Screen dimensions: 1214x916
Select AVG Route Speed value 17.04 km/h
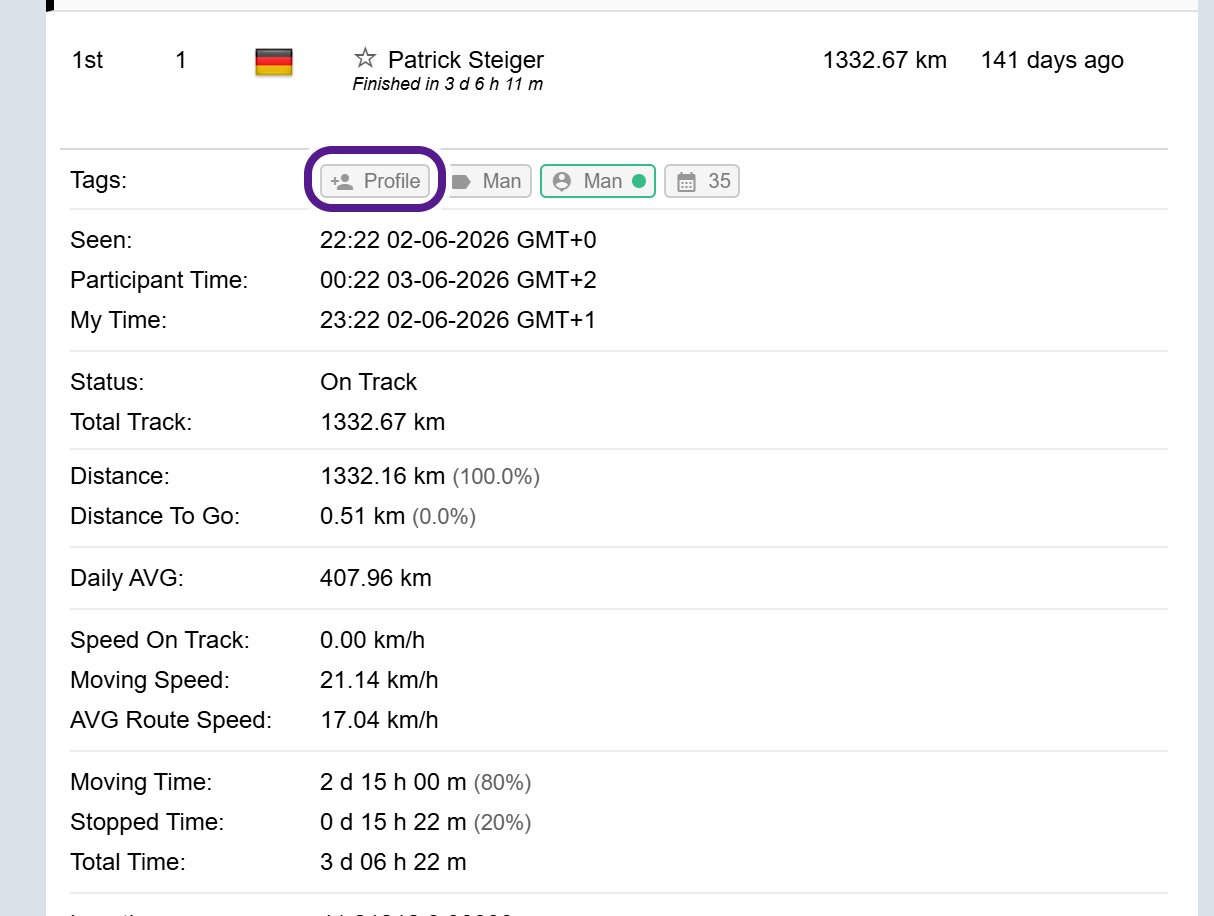379,720
